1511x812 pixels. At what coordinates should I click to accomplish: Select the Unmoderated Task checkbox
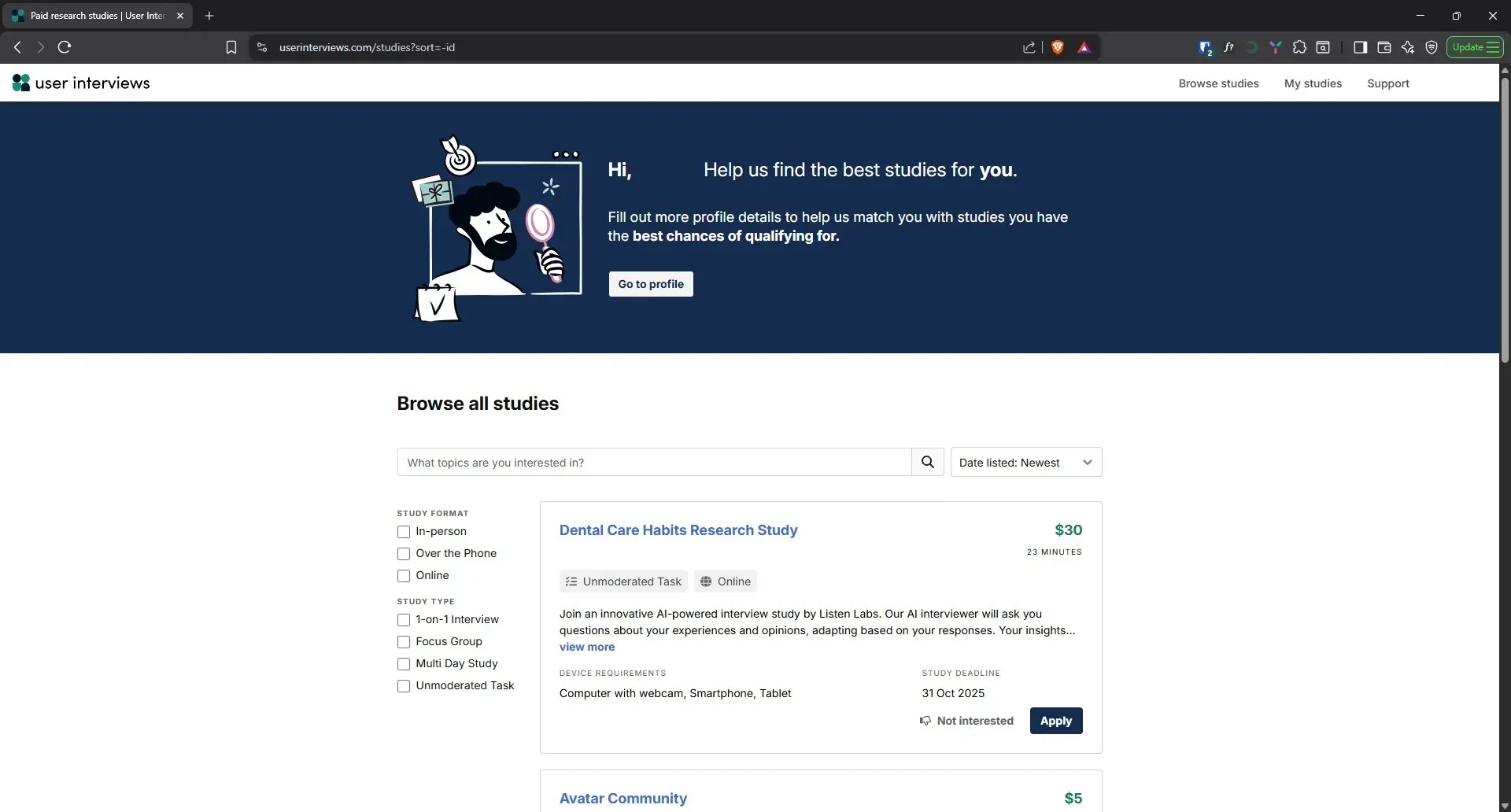coord(404,686)
